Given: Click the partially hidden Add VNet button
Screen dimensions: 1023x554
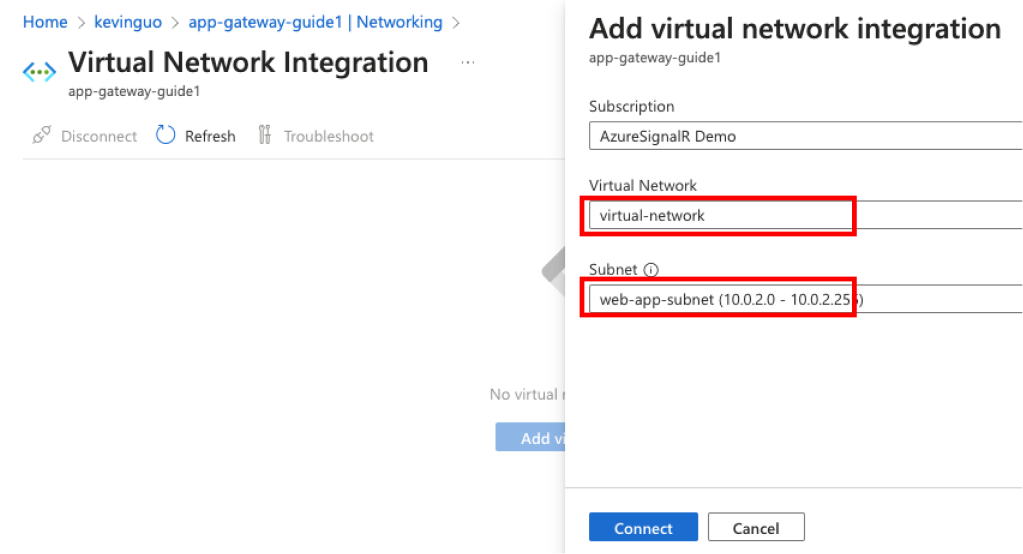Looking at the screenshot, I should [530, 438].
